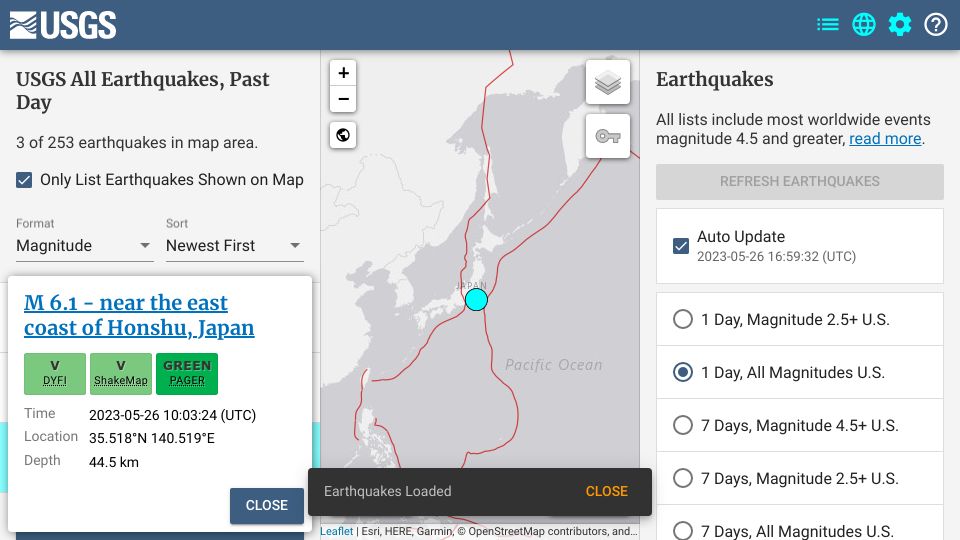This screenshot has height=540, width=960.
Task: Click the 2023-05-26 10:03:24 (UTC) time value
Action: click(173, 415)
